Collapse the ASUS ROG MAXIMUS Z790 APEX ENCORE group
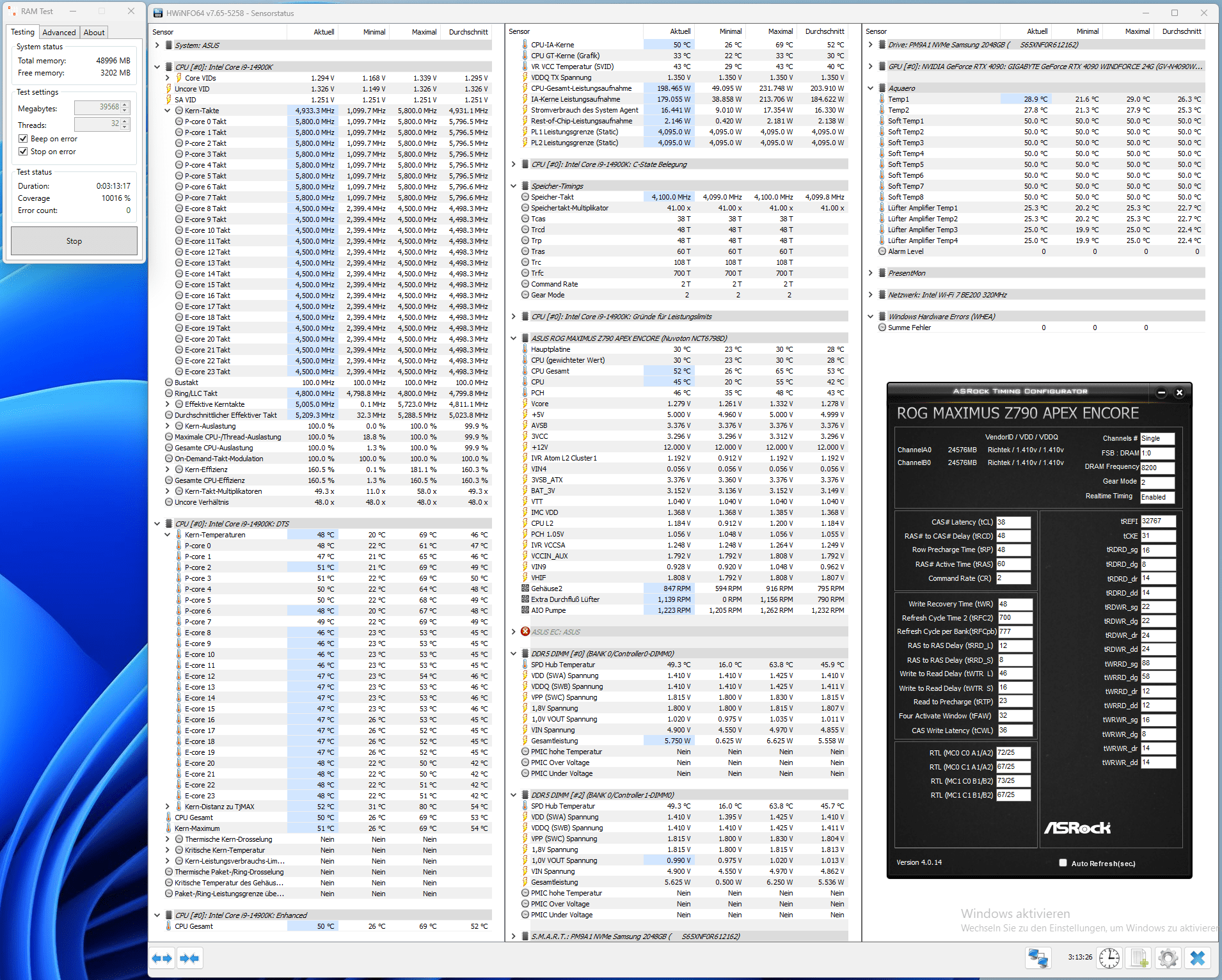Image resolution: width=1222 pixels, height=980 pixels. [x=514, y=338]
